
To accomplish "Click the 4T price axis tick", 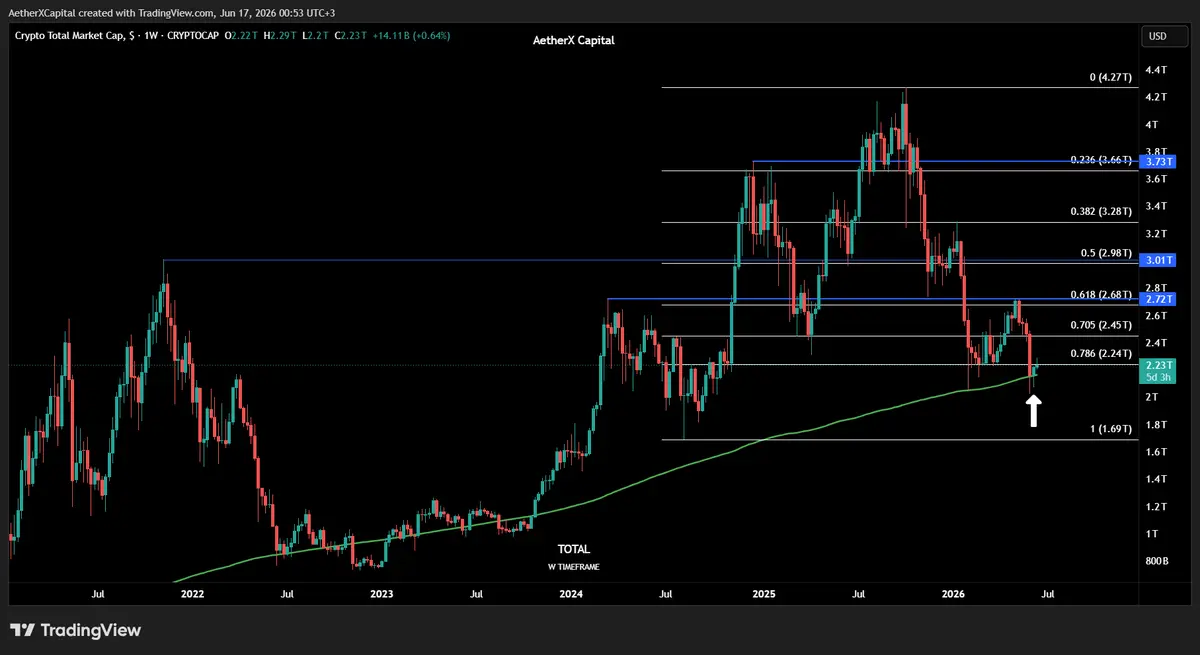I will pyautogui.click(x=1152, y=125).
